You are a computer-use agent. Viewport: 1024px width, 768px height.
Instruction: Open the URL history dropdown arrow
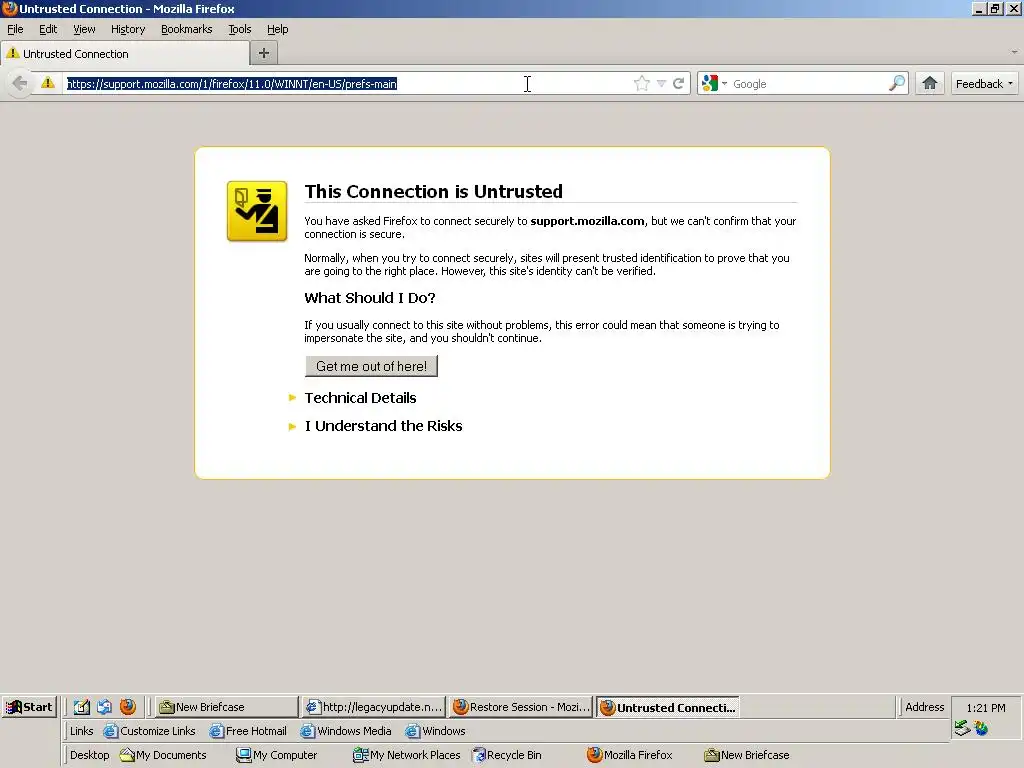661,84
